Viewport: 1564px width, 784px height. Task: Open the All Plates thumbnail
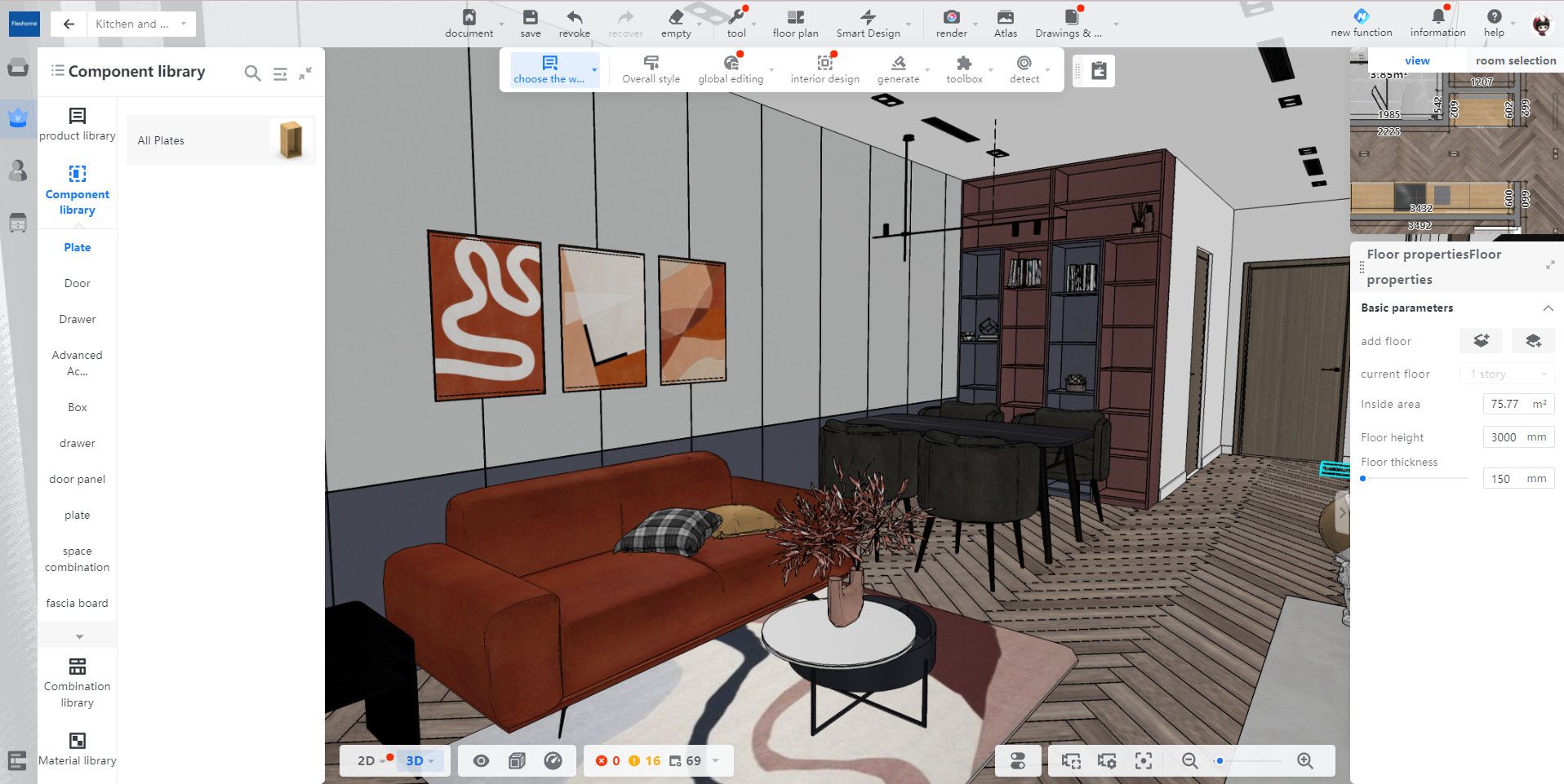[291, 140]
